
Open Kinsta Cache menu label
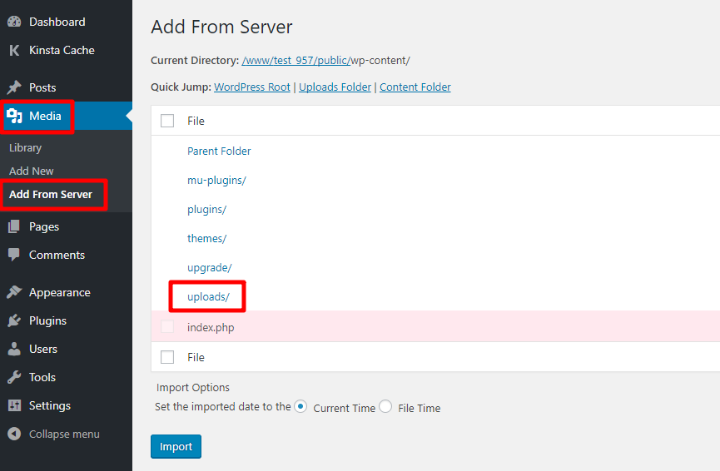[x=62, y=50]
